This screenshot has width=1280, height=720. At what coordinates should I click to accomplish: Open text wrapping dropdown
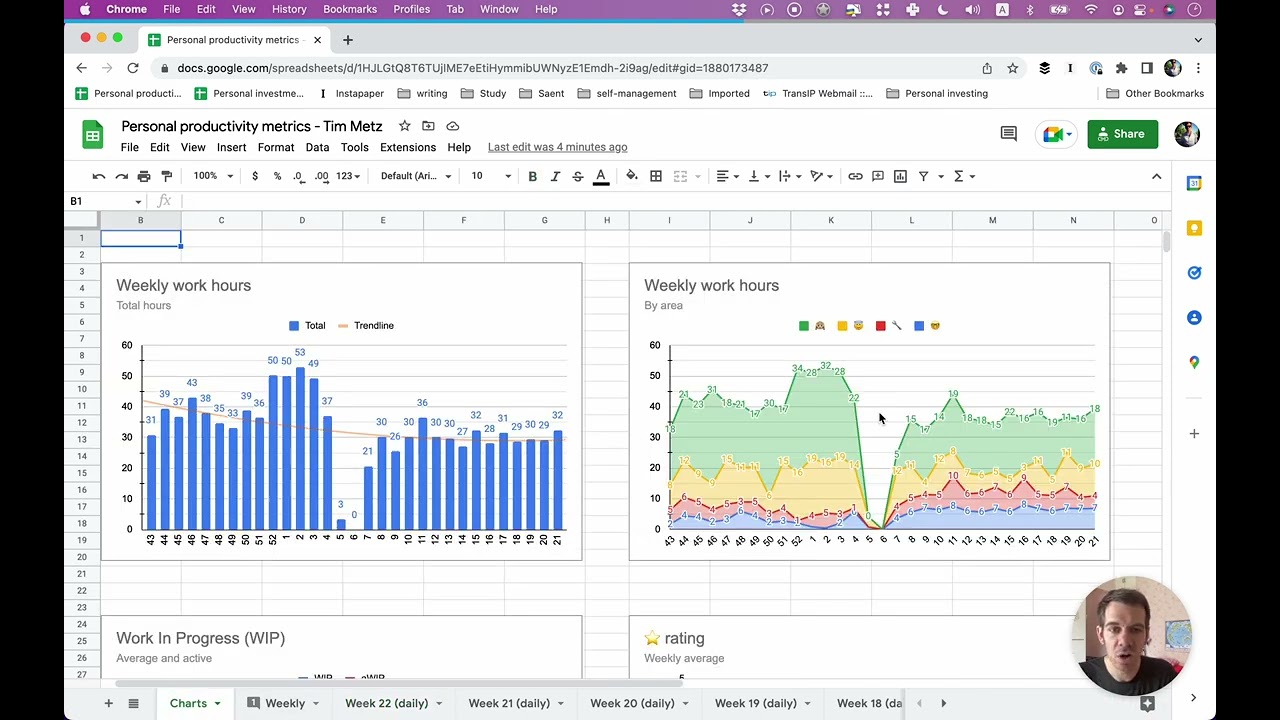pos(789,176)
